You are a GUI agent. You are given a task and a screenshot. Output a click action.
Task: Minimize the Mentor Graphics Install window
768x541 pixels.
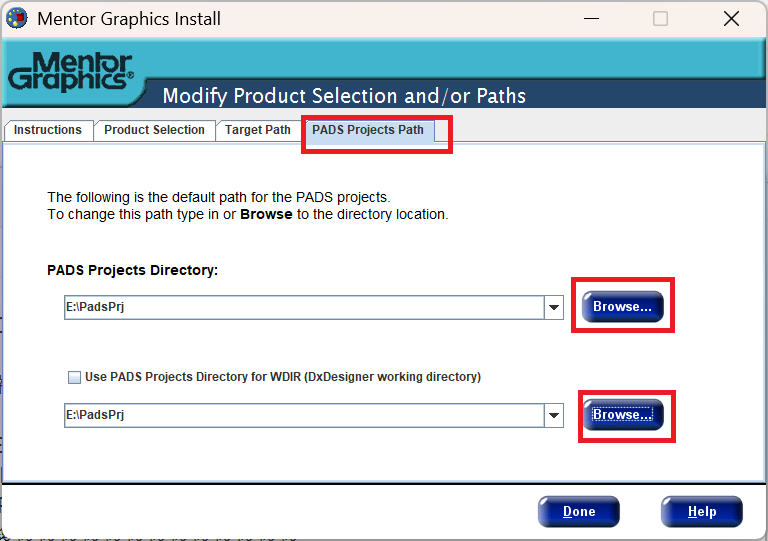point(591,19)
